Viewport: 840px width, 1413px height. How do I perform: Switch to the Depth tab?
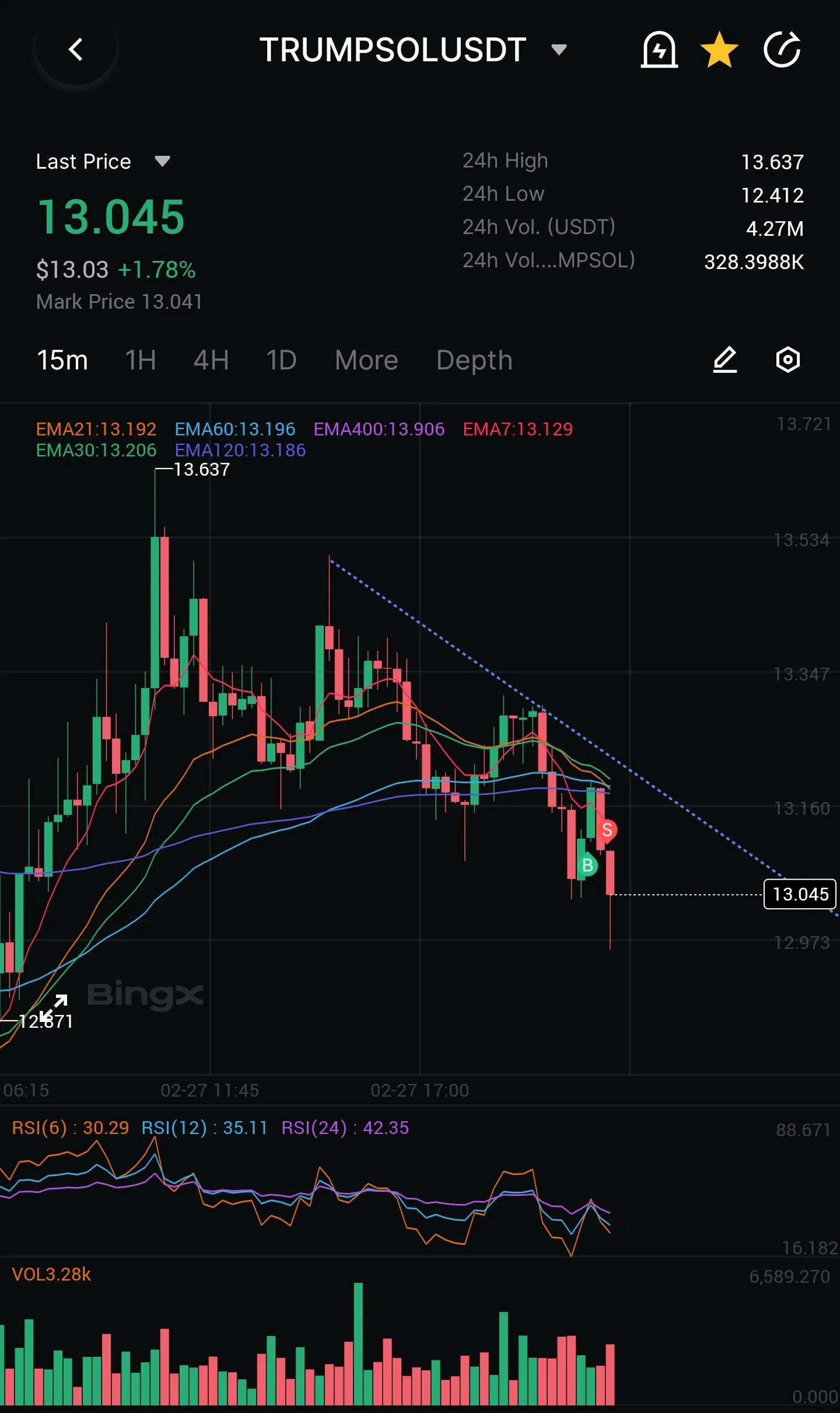[x=474, y=360]
